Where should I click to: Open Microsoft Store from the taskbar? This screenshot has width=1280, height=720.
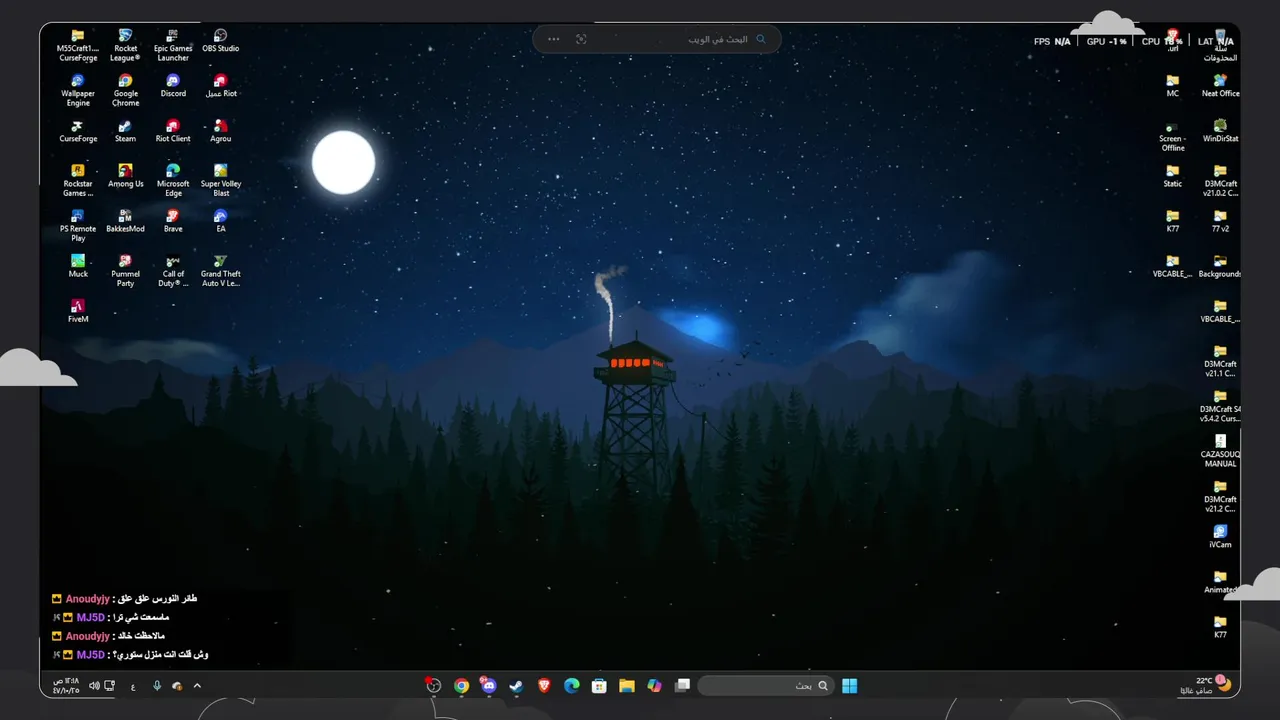click(x=599, y=686)
